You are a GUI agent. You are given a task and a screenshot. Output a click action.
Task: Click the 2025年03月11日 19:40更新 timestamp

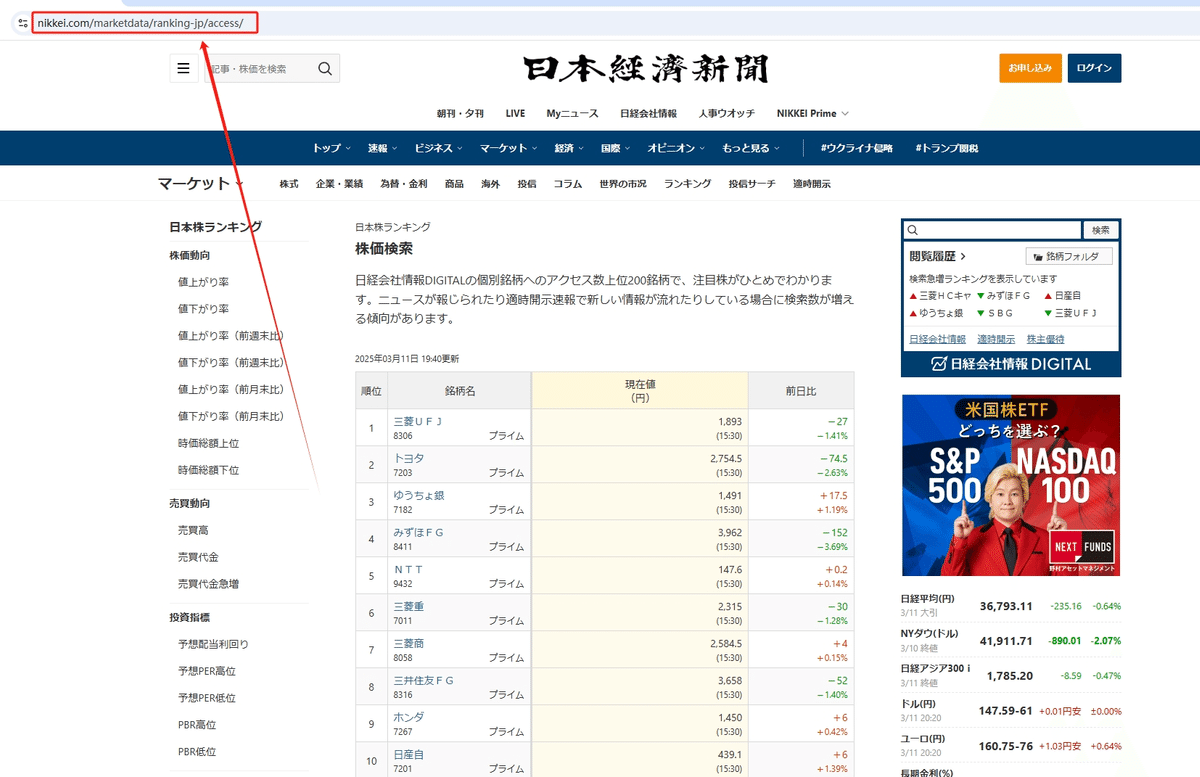(x=407, y=358)
